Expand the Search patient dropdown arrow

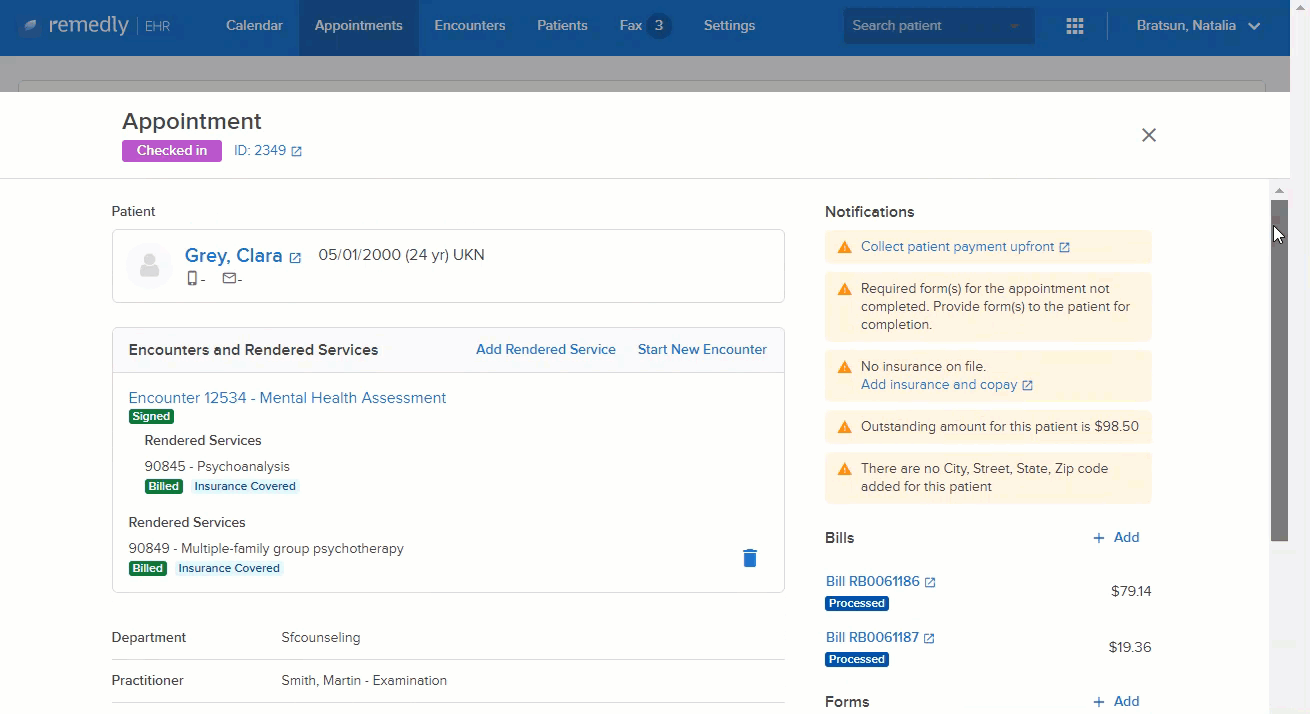(1015, 27)
